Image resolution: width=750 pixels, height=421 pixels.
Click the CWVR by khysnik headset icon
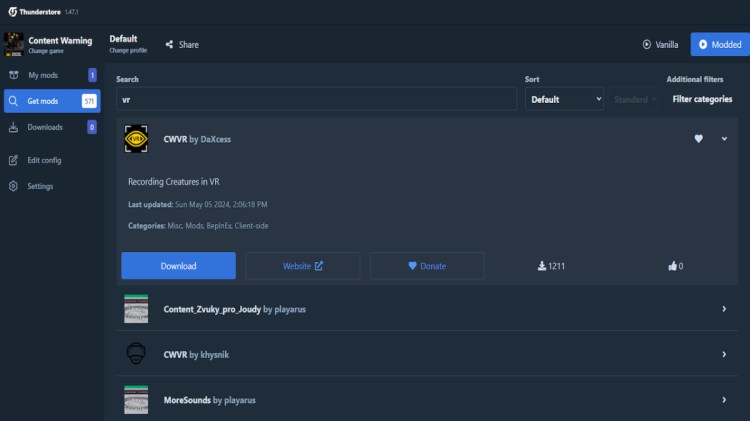point(136,354)
